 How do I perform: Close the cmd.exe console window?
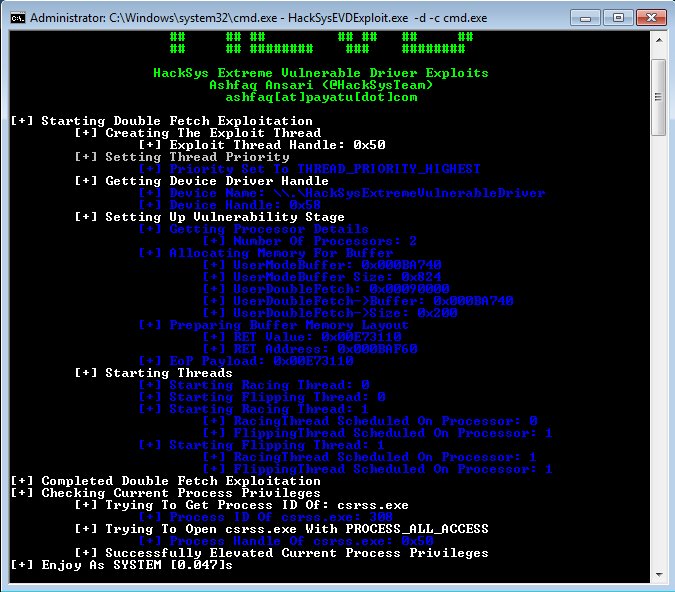pyautogui.click(x=651, y=18)
